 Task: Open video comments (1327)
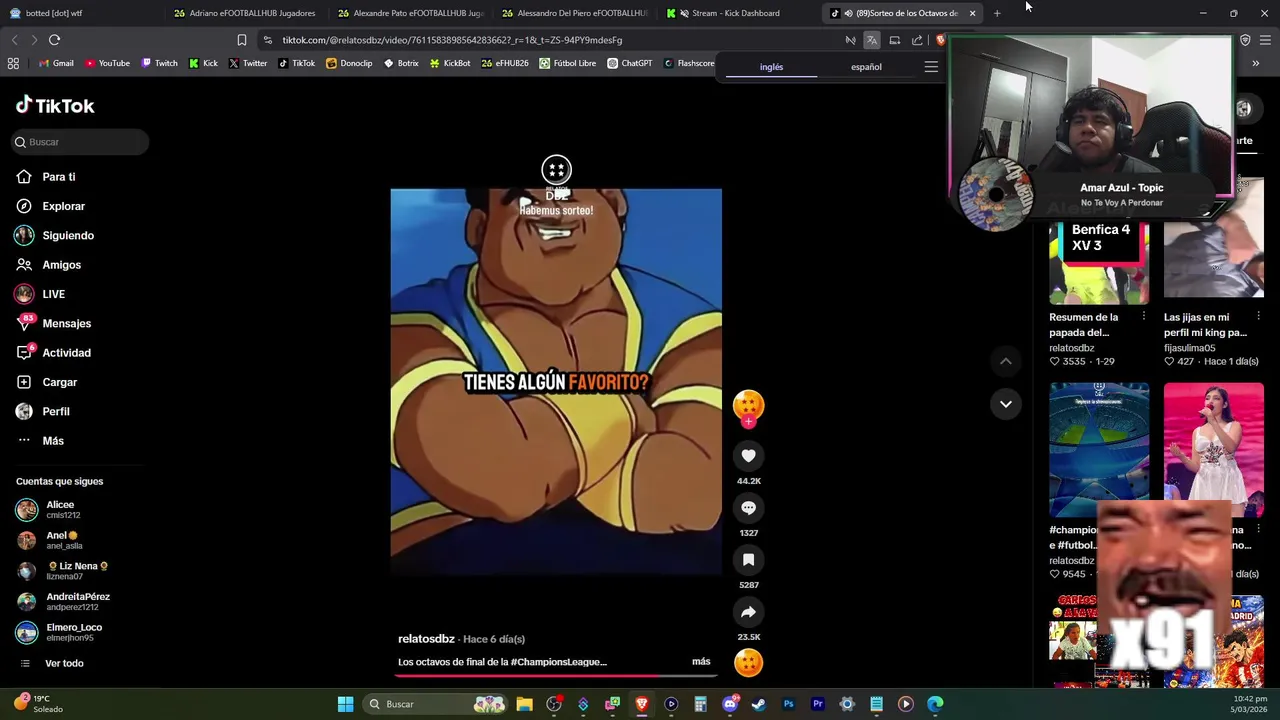tap(748, 508)
